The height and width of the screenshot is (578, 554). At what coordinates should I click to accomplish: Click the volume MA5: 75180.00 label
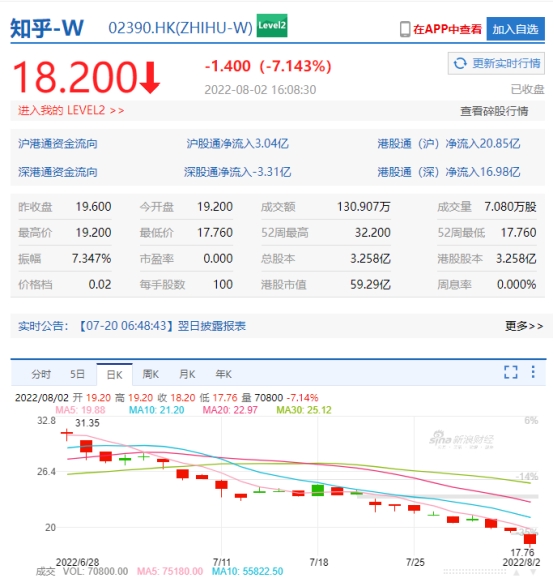(170, 571)
